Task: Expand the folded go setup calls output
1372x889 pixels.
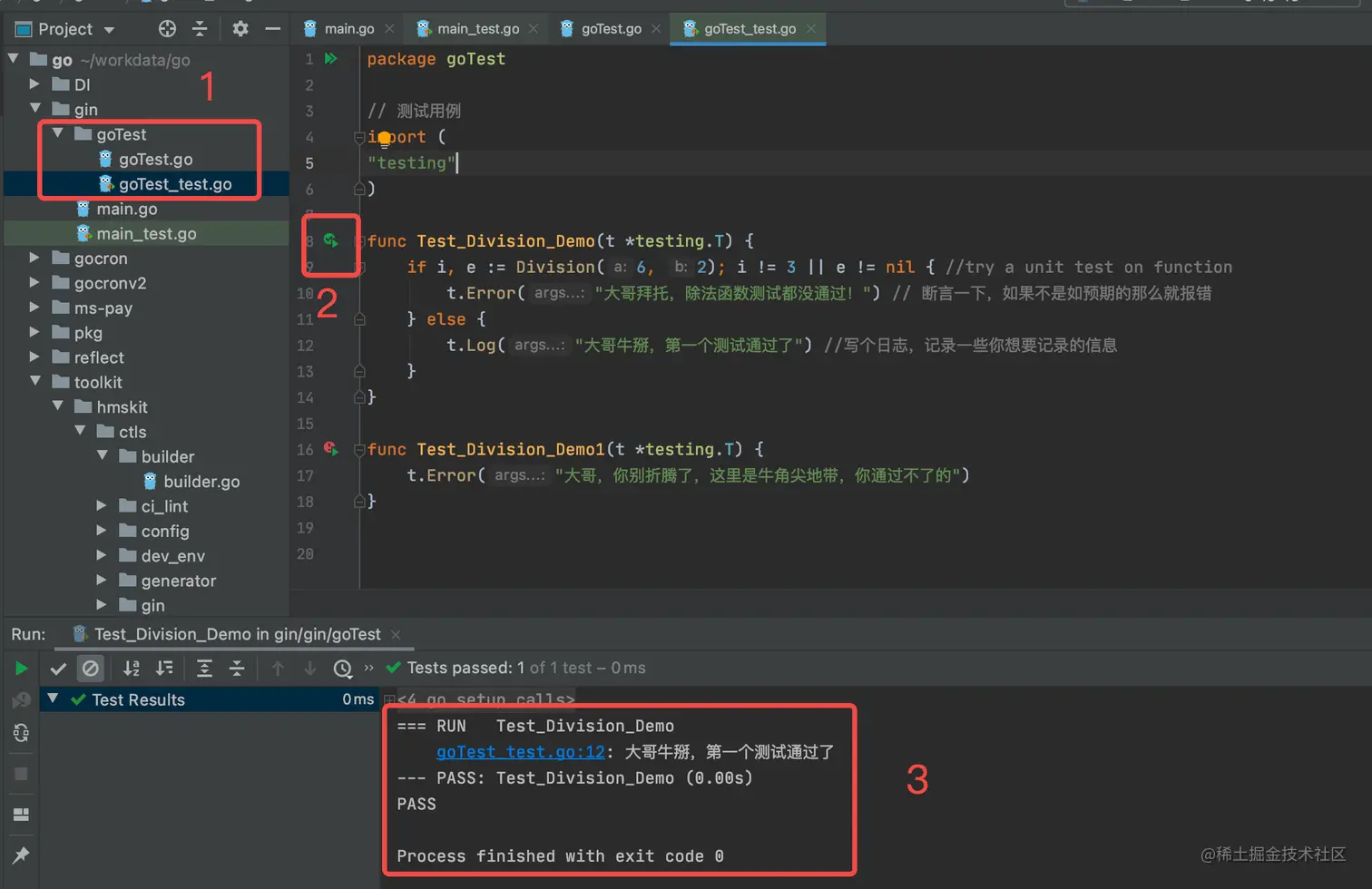Action: (389, 699)
